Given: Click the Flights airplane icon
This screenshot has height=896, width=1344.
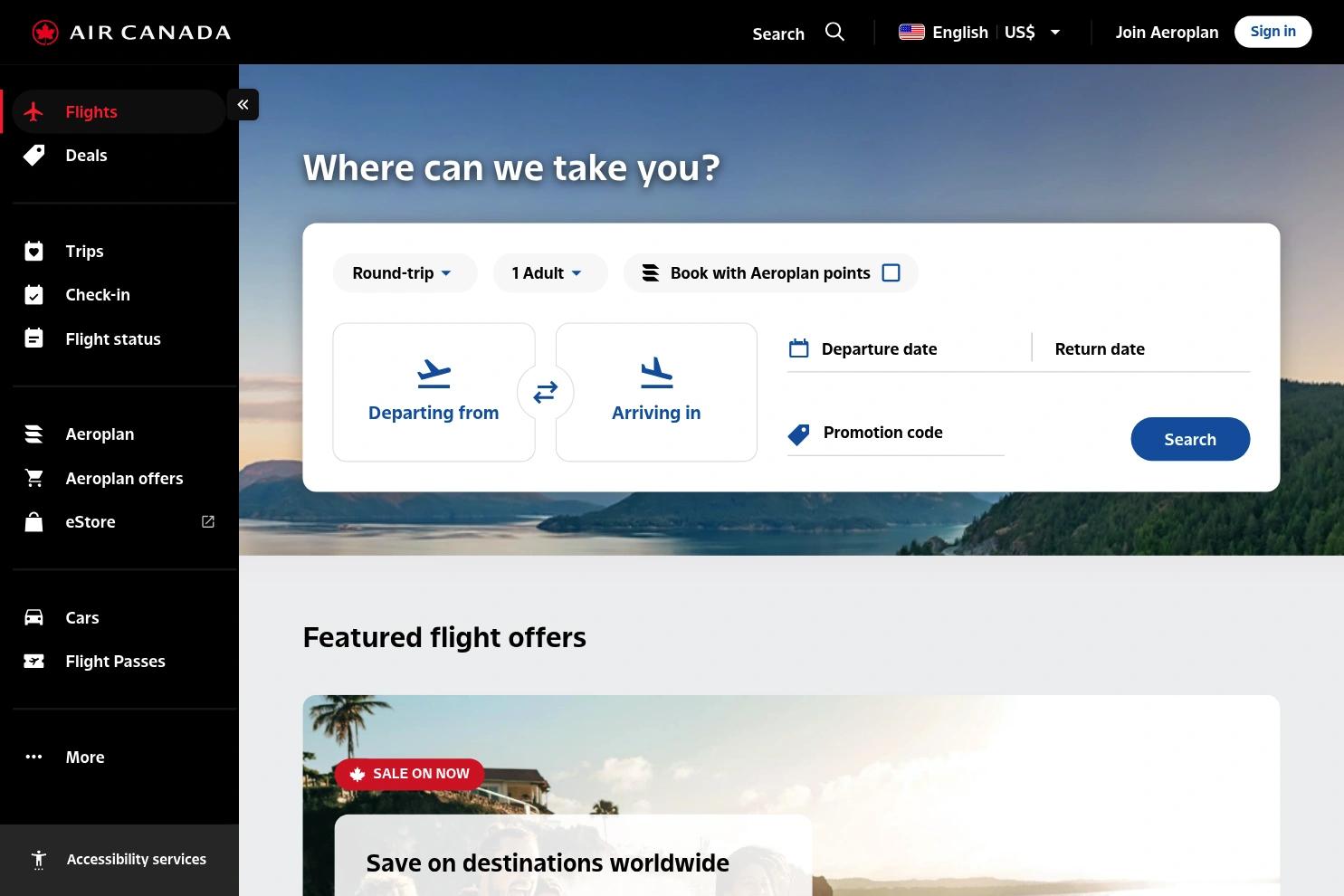Looking at the screenshot, I should coord(33,111).
